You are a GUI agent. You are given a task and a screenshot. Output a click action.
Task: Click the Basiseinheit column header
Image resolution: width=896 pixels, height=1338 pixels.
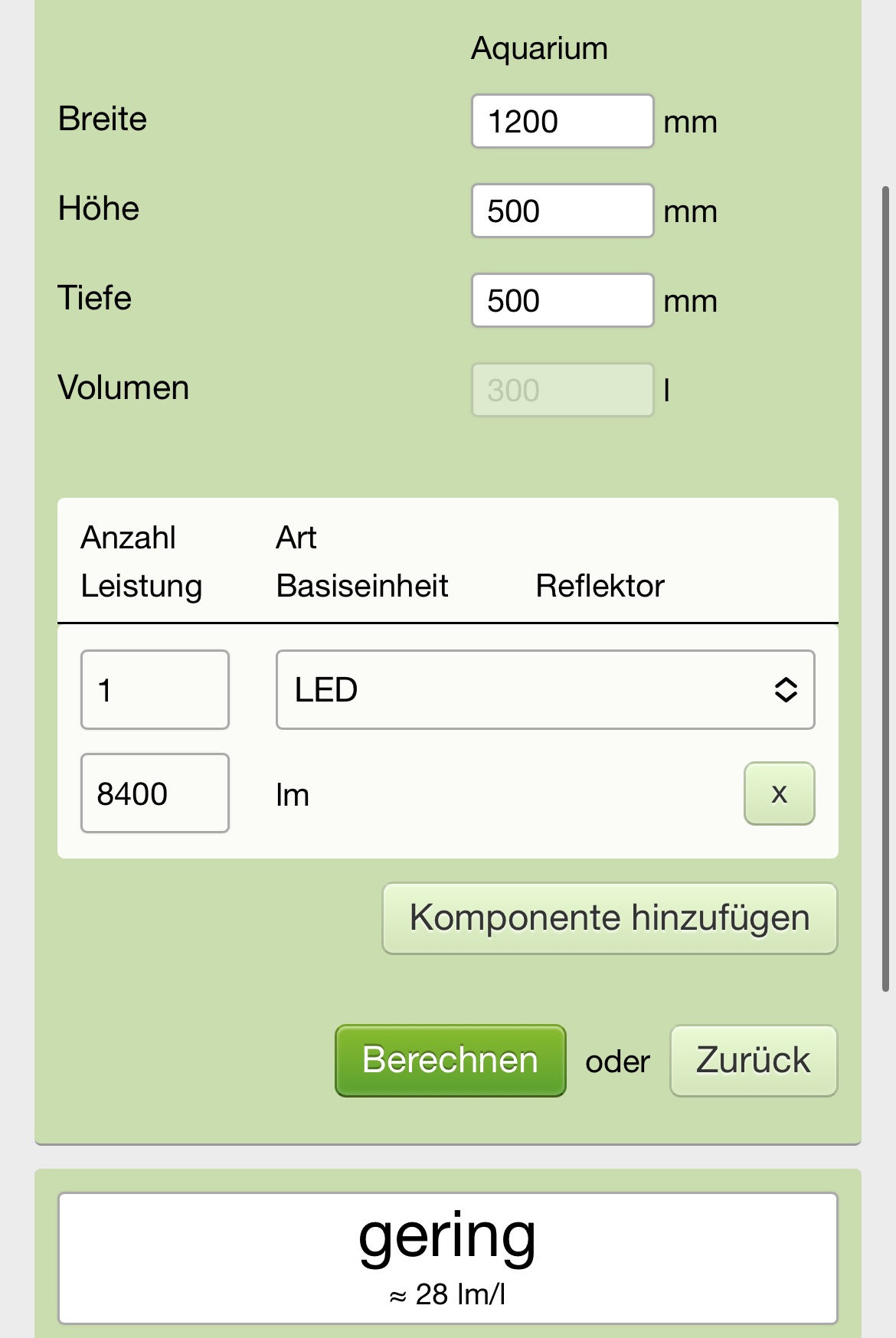click(362, 586)
